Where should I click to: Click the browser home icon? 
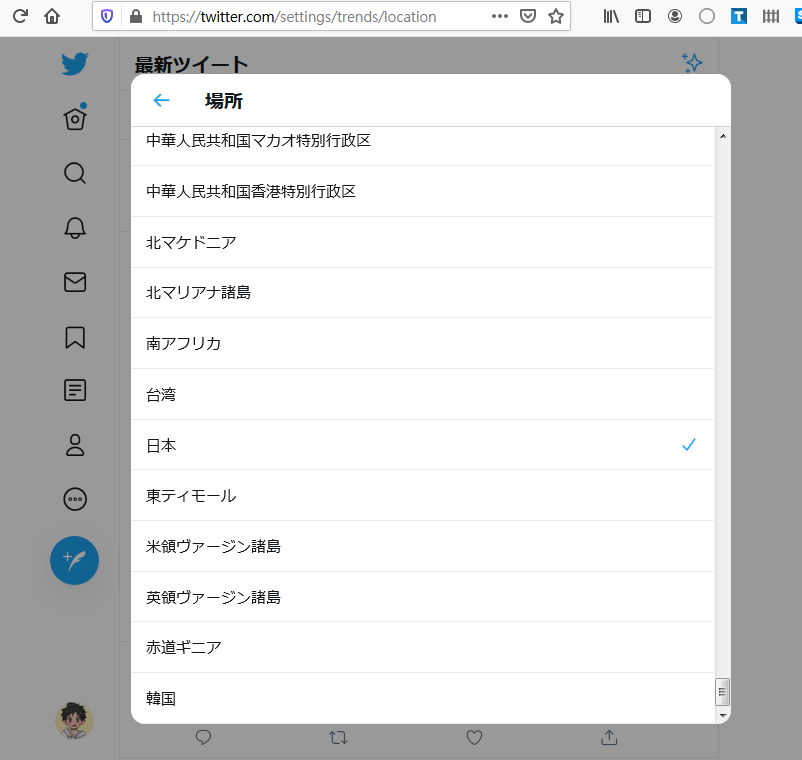tap(52, 16)
